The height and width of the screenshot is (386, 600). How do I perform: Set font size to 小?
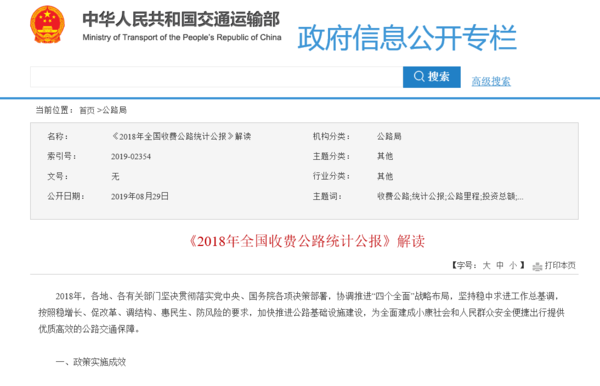point(513,265)
